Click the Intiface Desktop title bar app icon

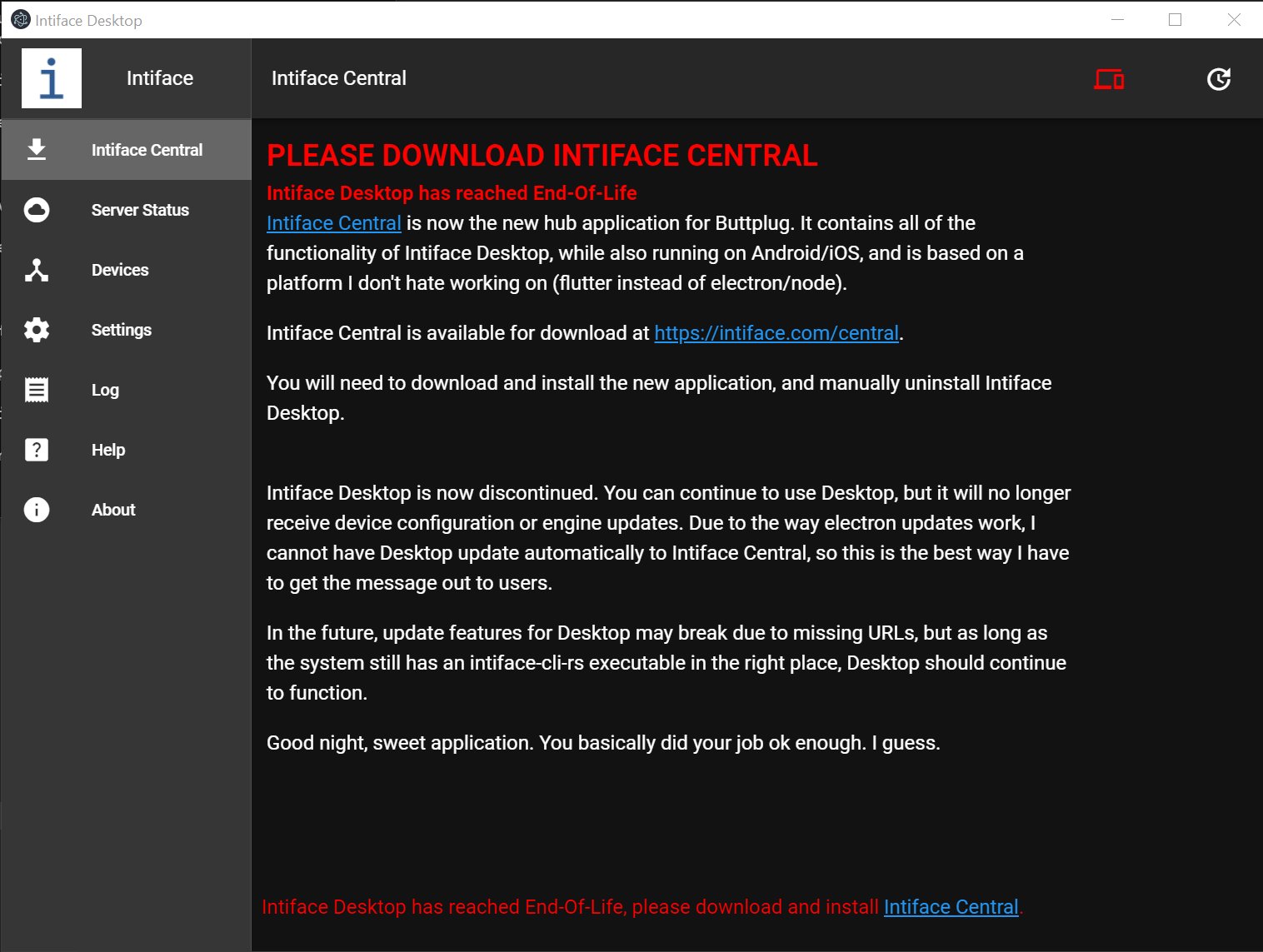(x=21, y=19)
